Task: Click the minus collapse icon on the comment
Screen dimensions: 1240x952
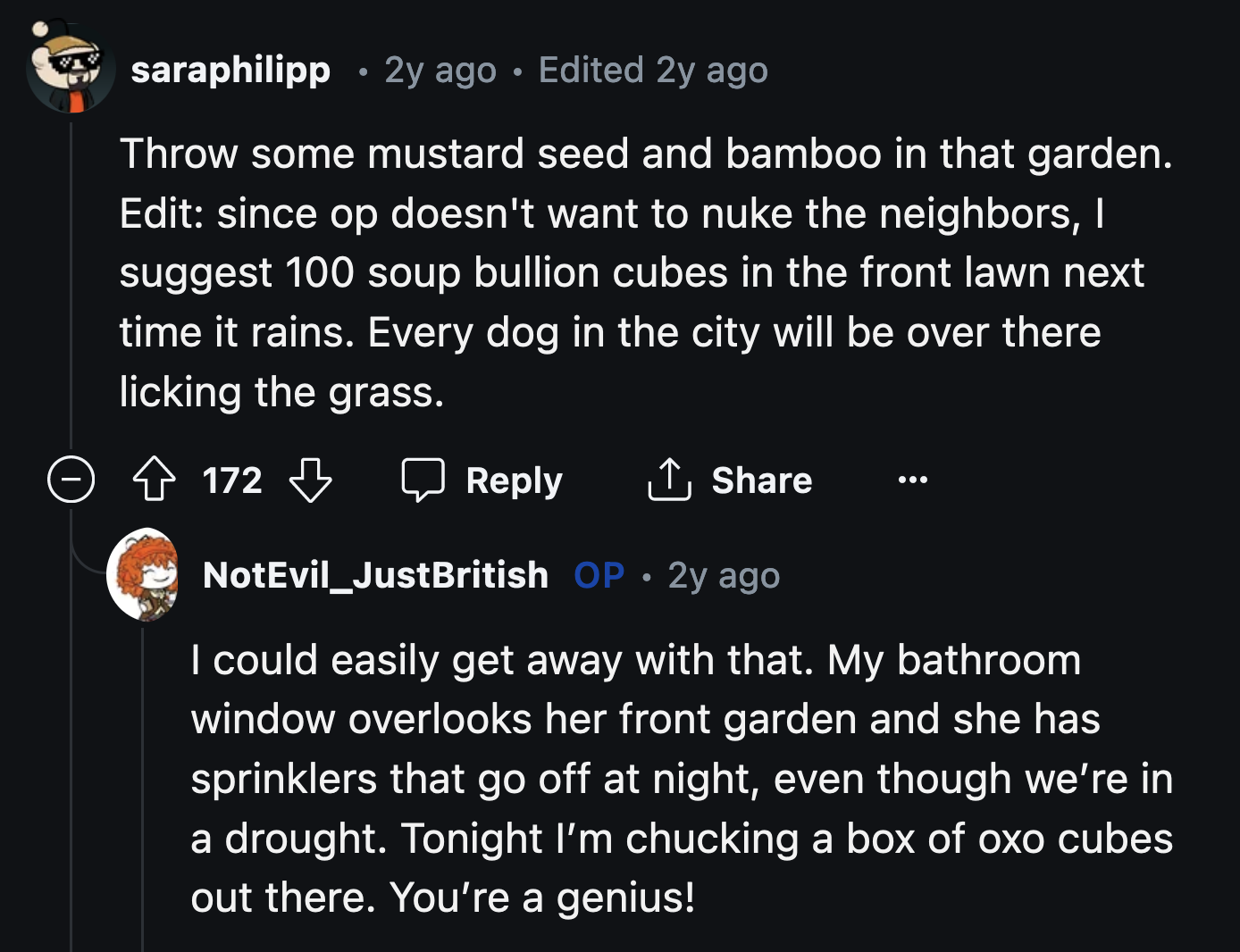Action: point(70,480)
